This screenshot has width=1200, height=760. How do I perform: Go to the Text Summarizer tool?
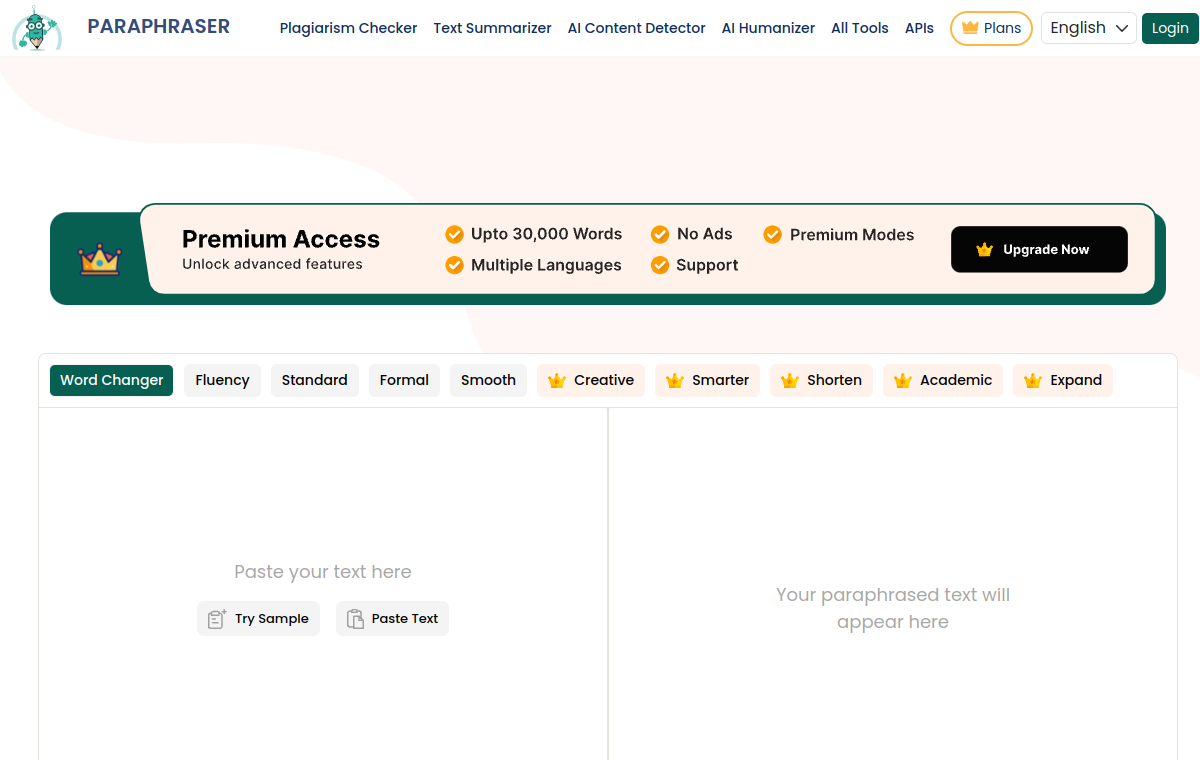point(492,28)
